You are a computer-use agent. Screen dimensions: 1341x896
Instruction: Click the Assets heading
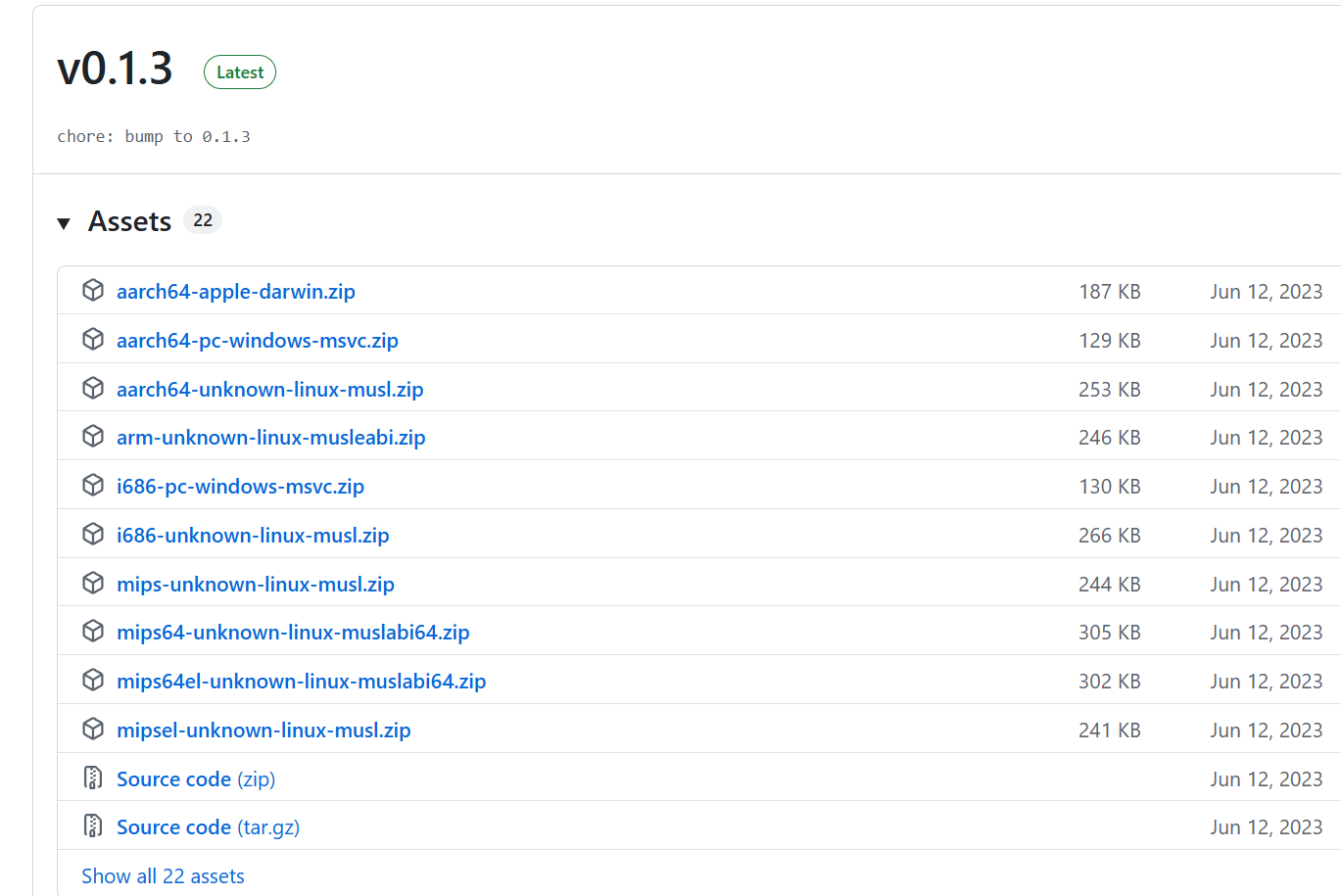coord(129,221)
